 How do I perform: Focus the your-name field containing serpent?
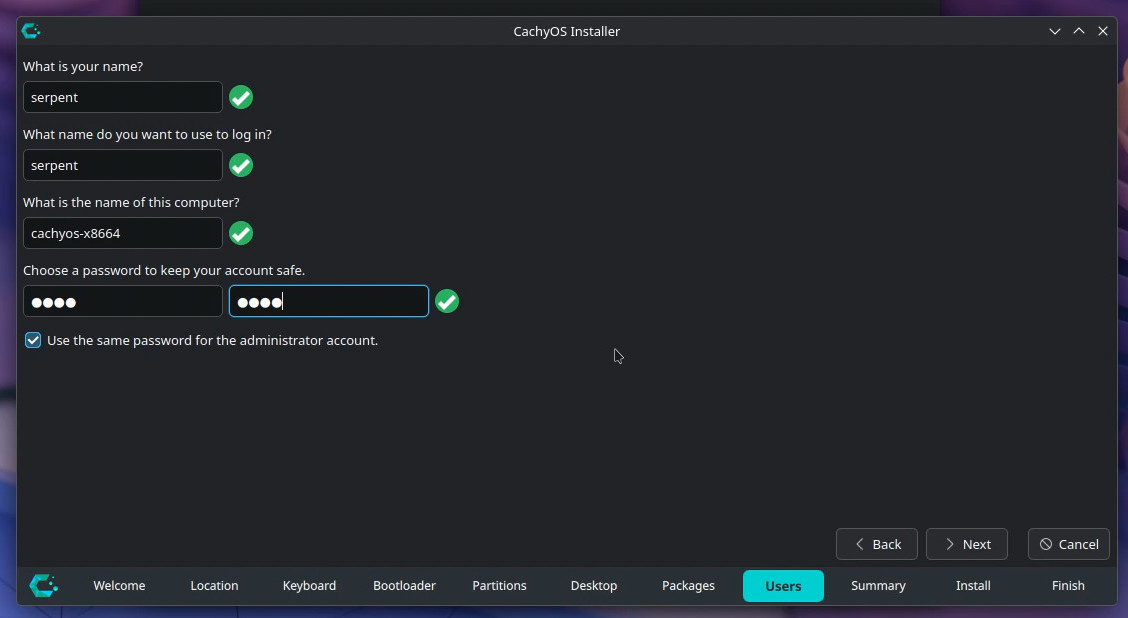123,97
